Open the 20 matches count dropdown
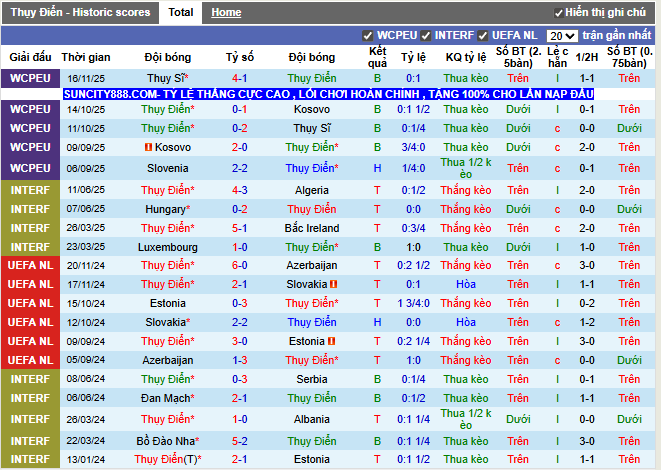 tap(562, 36)
